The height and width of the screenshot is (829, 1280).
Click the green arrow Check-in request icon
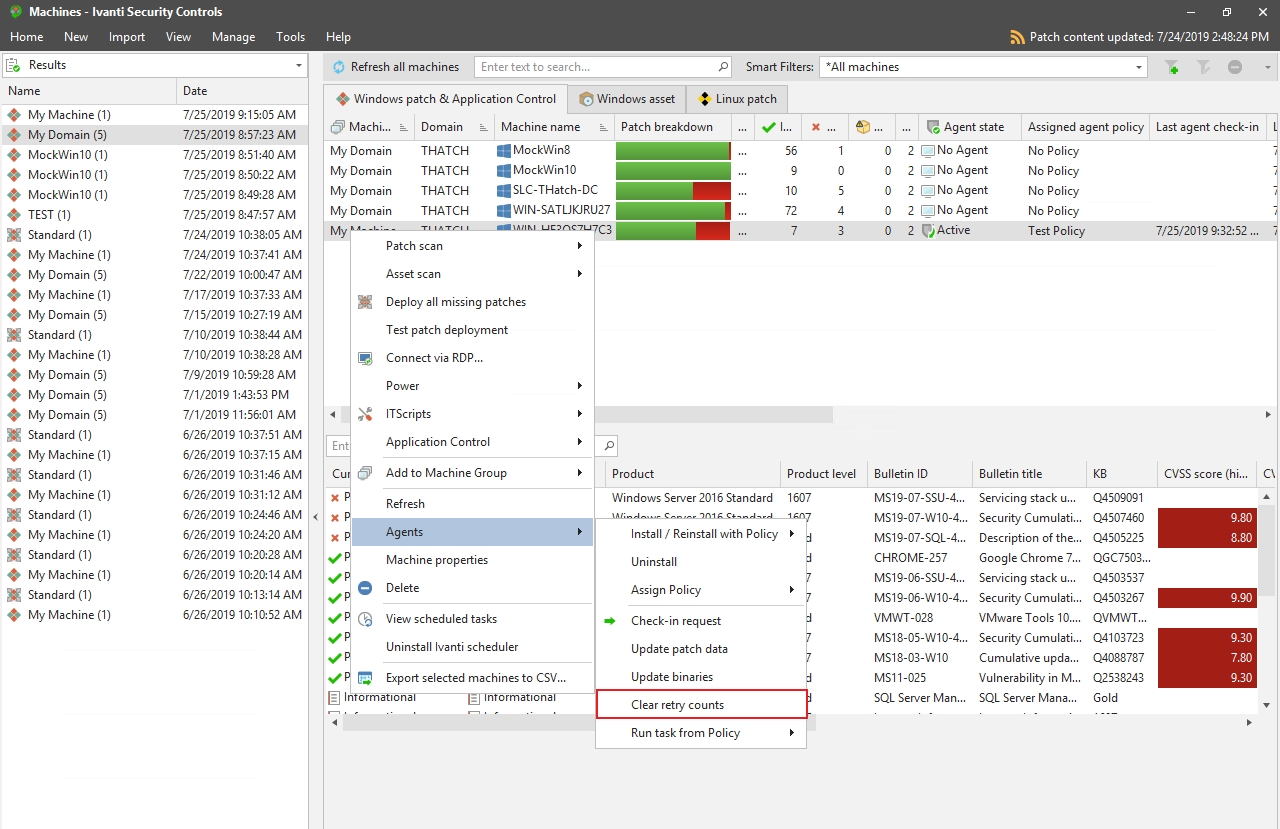tap(609, 621)
